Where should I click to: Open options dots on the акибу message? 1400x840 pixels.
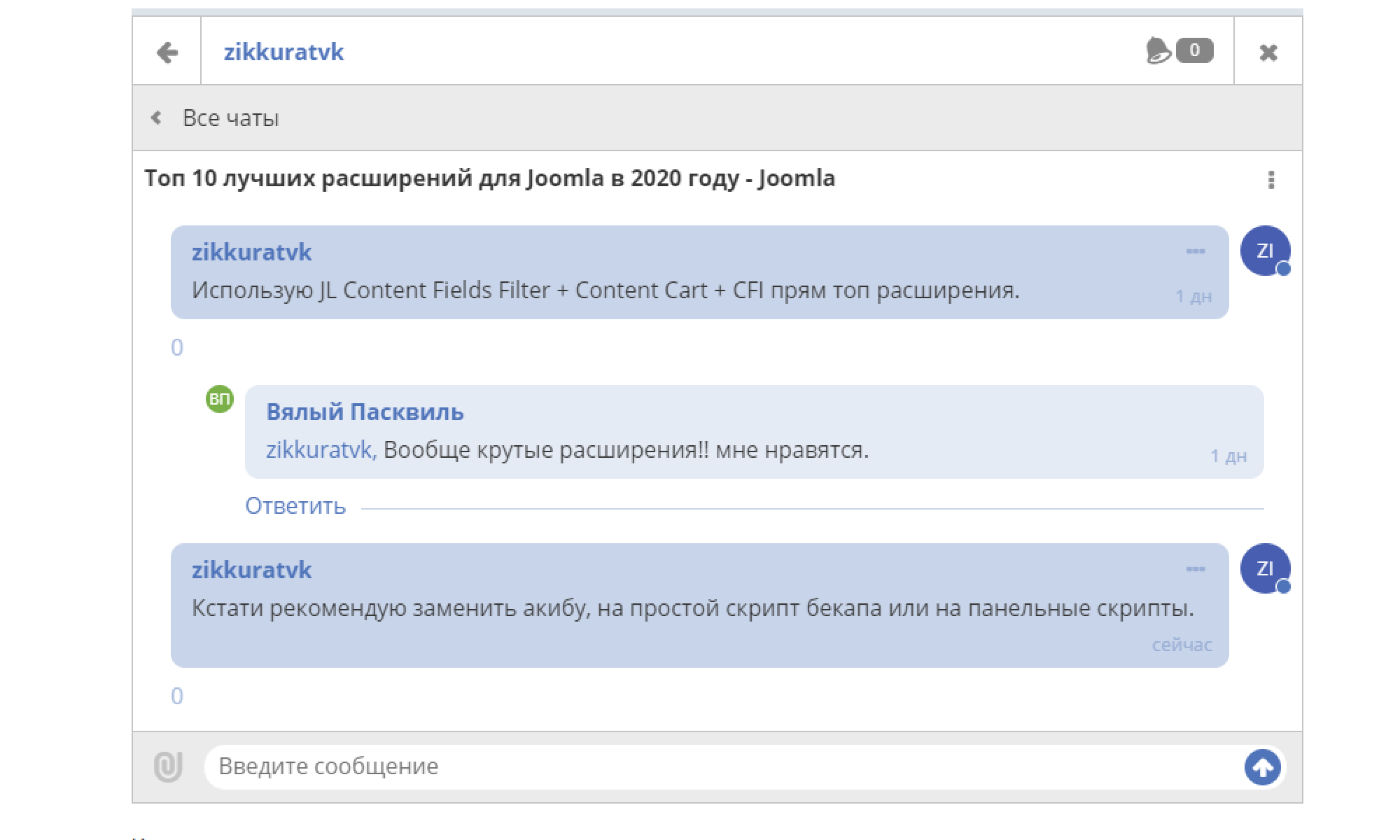click(1196, 569)
